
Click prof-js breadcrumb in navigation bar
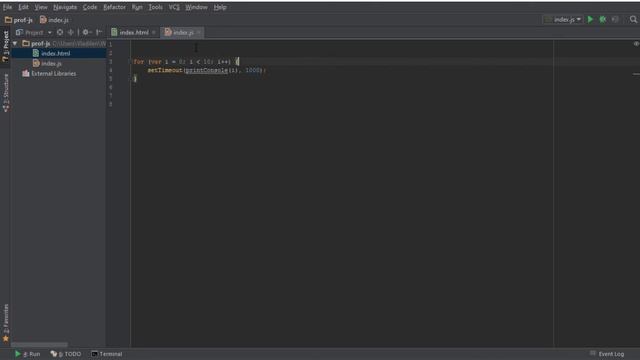point(19,20)
